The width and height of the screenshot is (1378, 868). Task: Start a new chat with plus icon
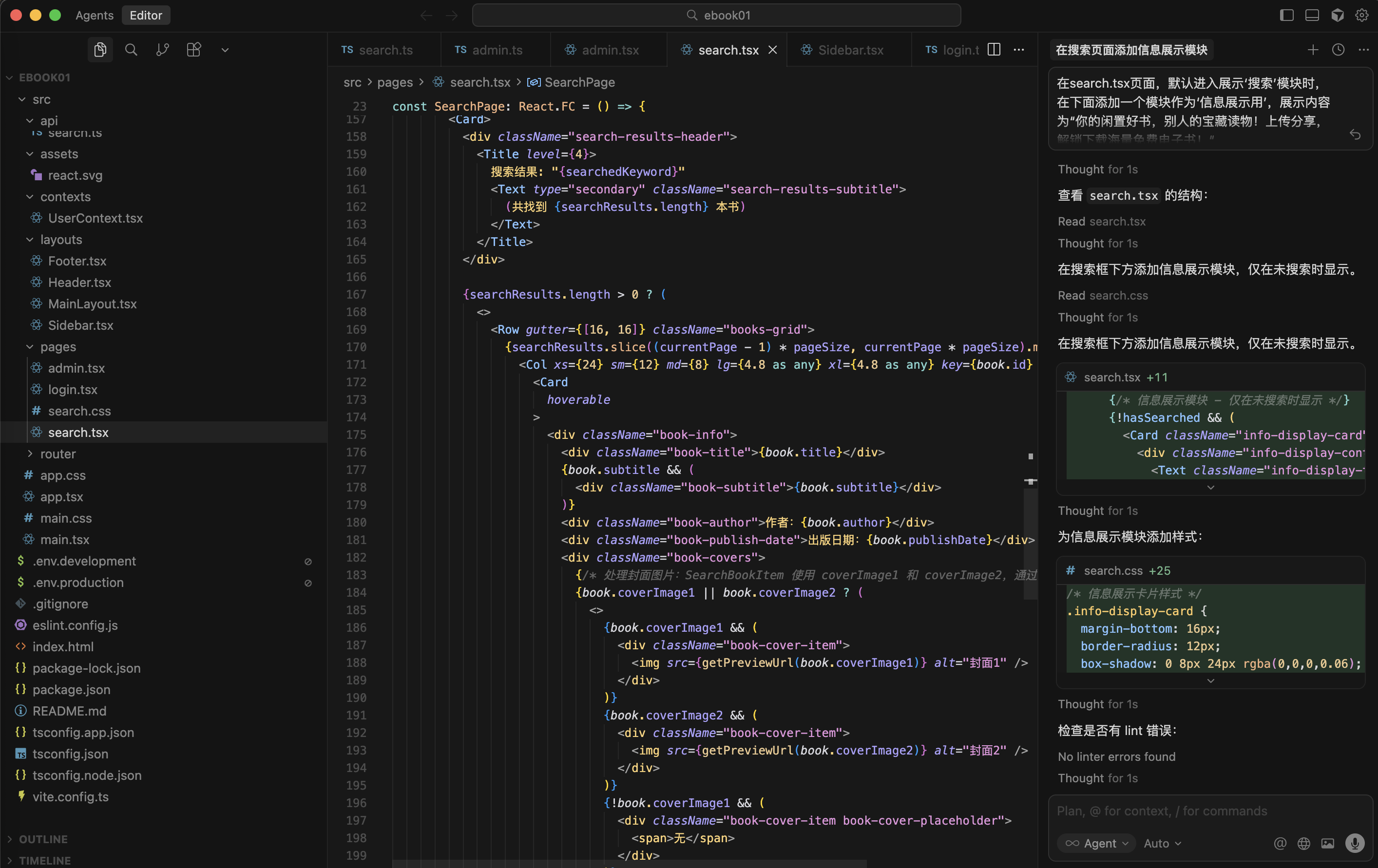click(1313, 50)
